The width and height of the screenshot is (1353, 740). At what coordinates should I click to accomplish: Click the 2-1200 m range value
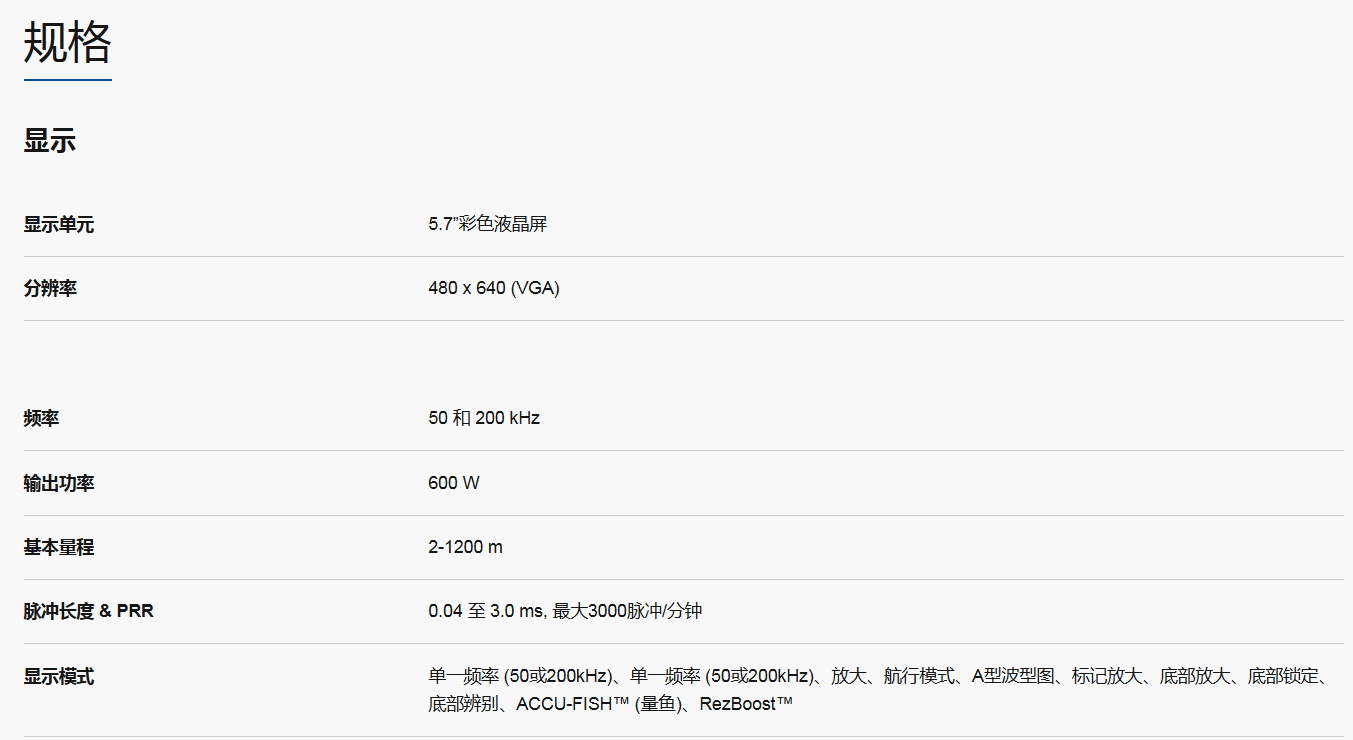(465, 547)
